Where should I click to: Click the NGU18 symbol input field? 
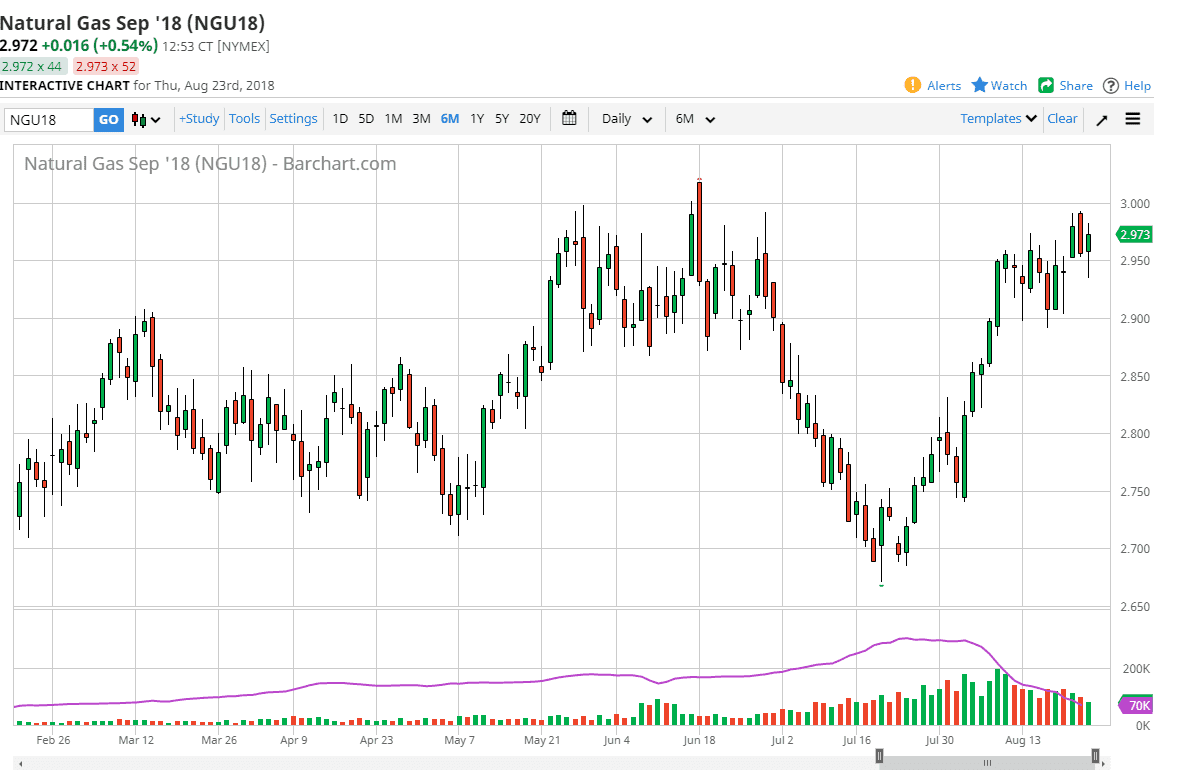(x=49, y=120)
